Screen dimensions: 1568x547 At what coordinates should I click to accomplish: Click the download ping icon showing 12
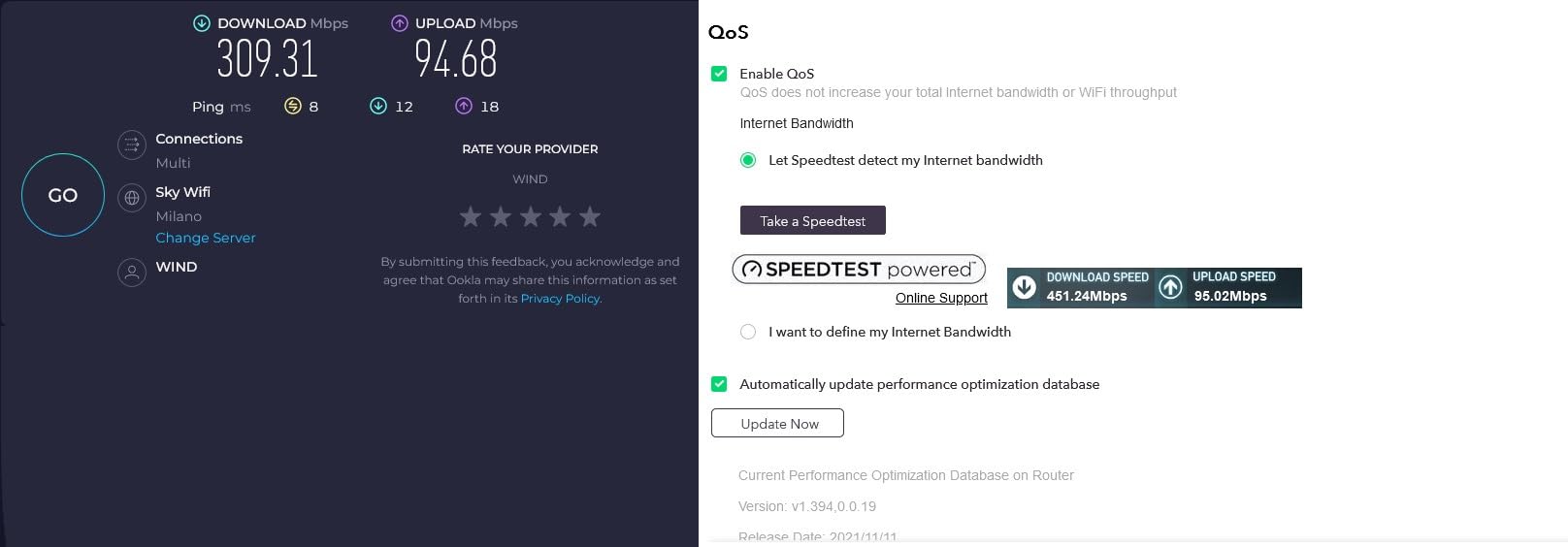pos(377,106)
